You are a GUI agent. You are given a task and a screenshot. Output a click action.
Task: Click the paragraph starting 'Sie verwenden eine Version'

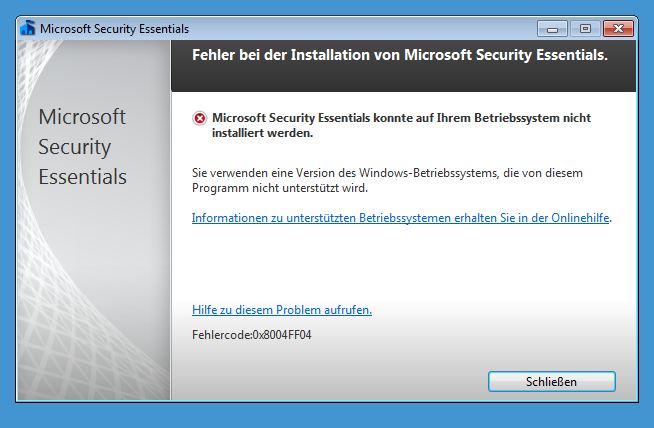tap(386, 180)
